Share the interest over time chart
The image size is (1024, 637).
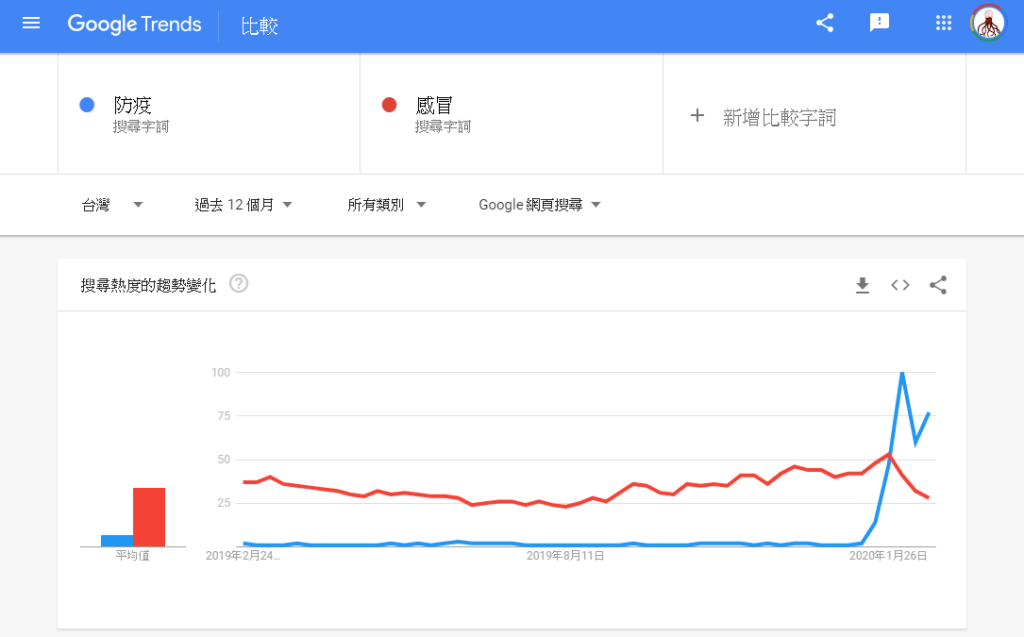click(938, 285)
